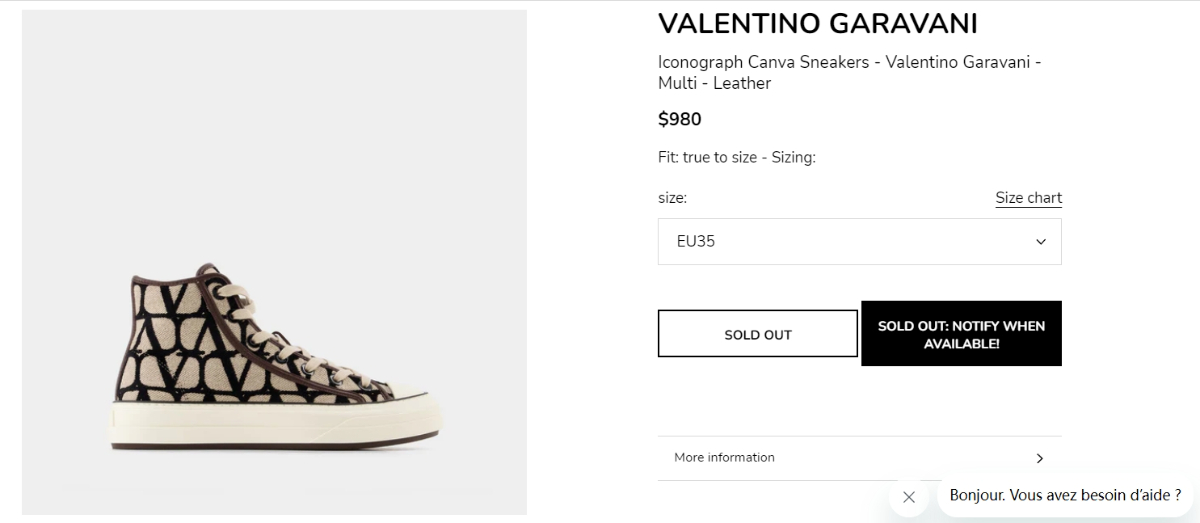Click the size: label
The image size is (1200, 523).
(x=672, y=198)
